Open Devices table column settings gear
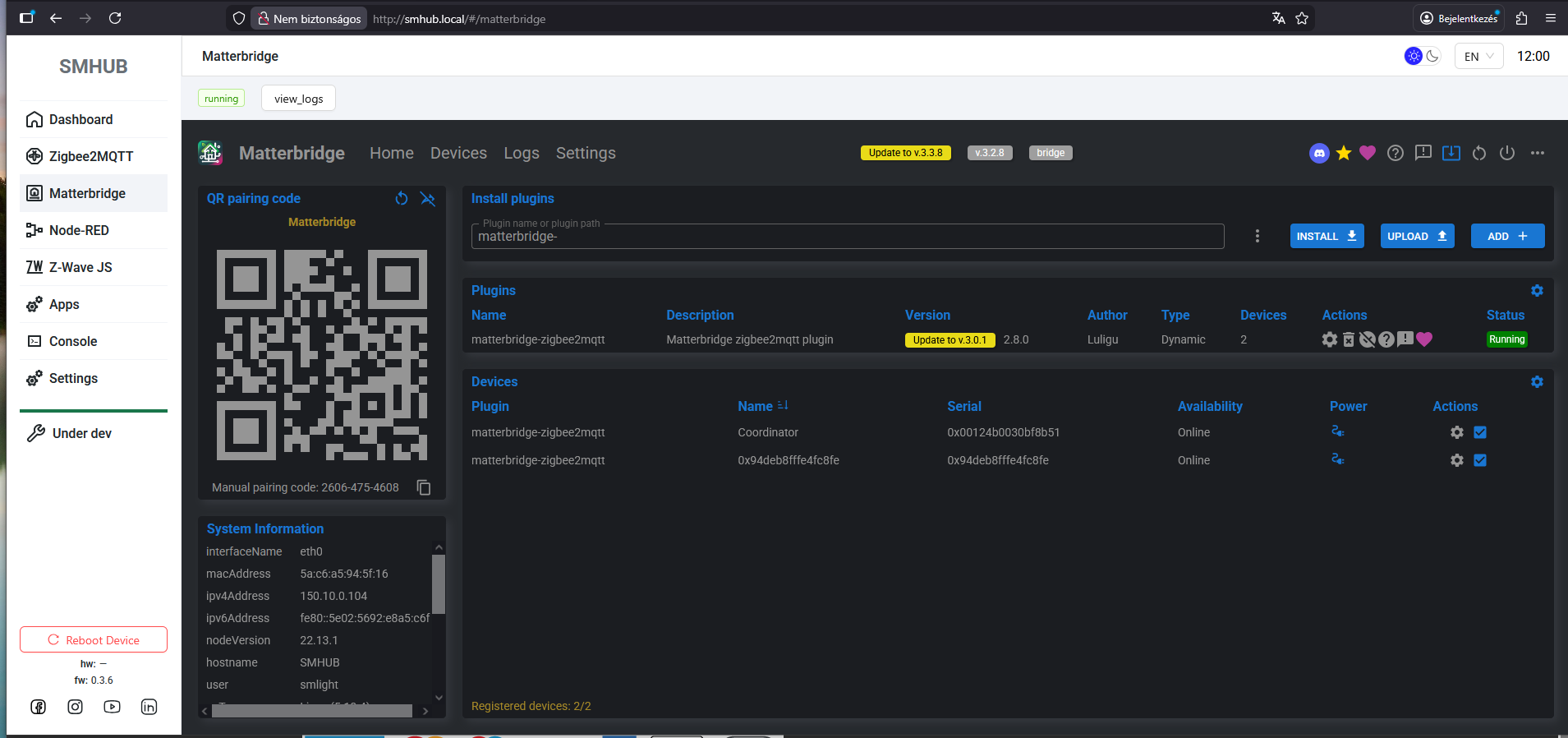Screen dimensions: 1568x738 (1537, 382)
